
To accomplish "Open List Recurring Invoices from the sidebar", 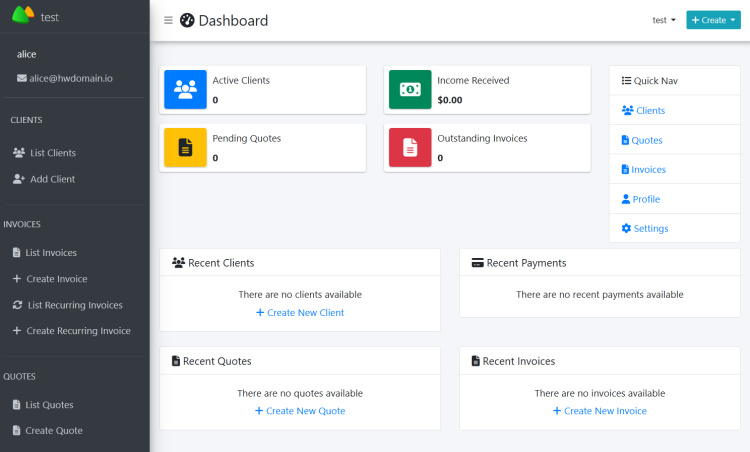I will [x=75, y=305].
